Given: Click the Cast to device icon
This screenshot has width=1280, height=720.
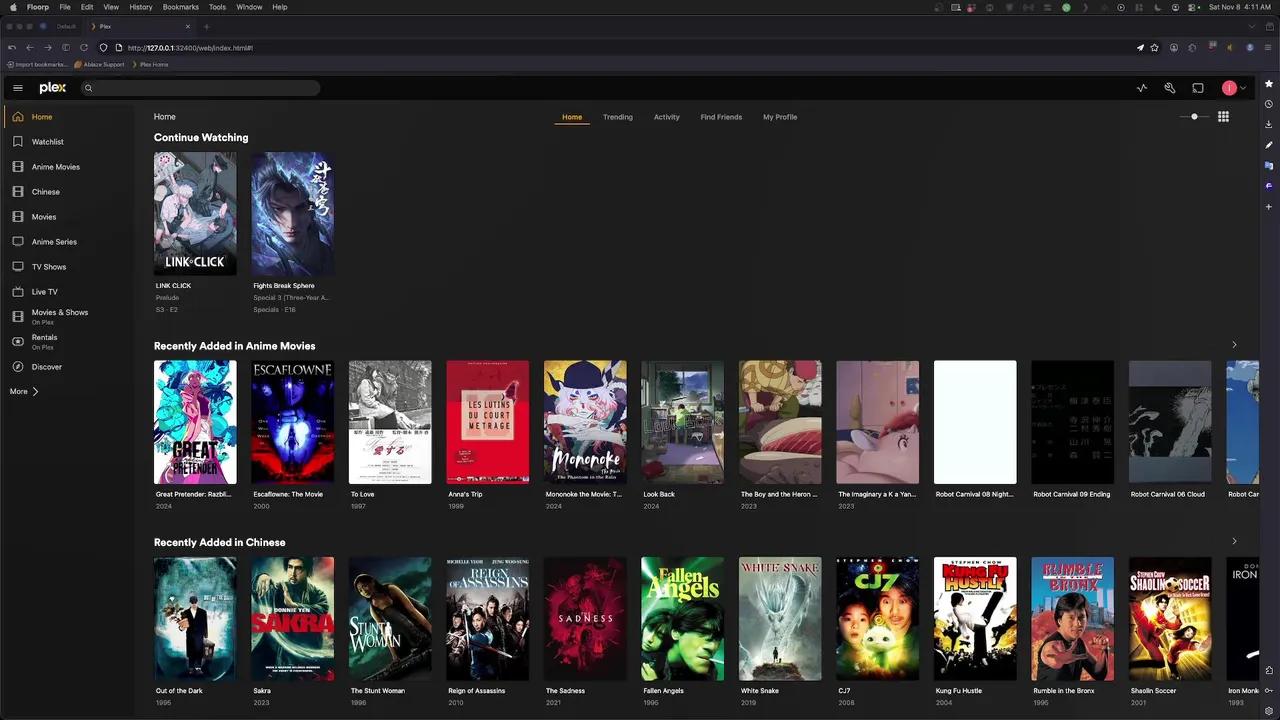Looking at the screenshot, I should tap(1198, 88).
